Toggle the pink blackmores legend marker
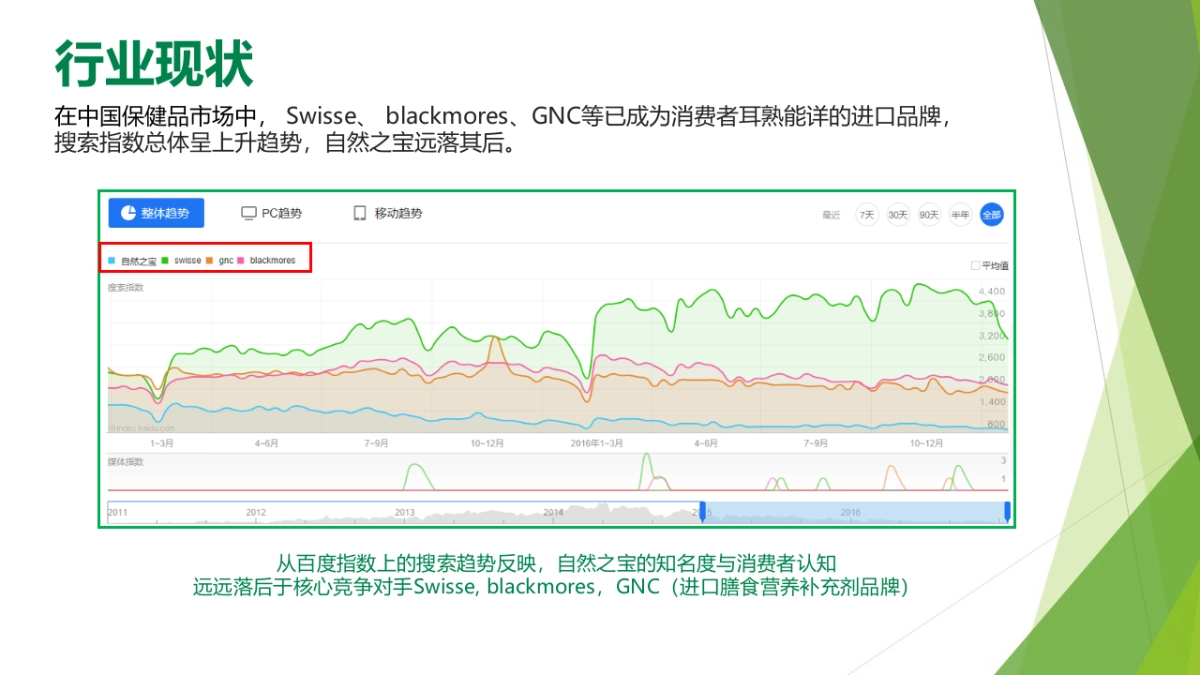 point(240,261)
